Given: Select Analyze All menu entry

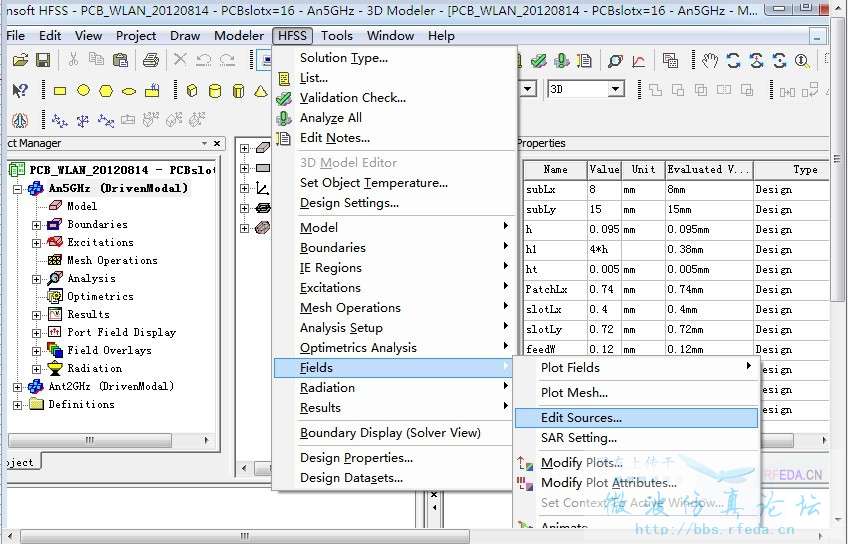Looking at the screenshot, I should pos(330,118).
